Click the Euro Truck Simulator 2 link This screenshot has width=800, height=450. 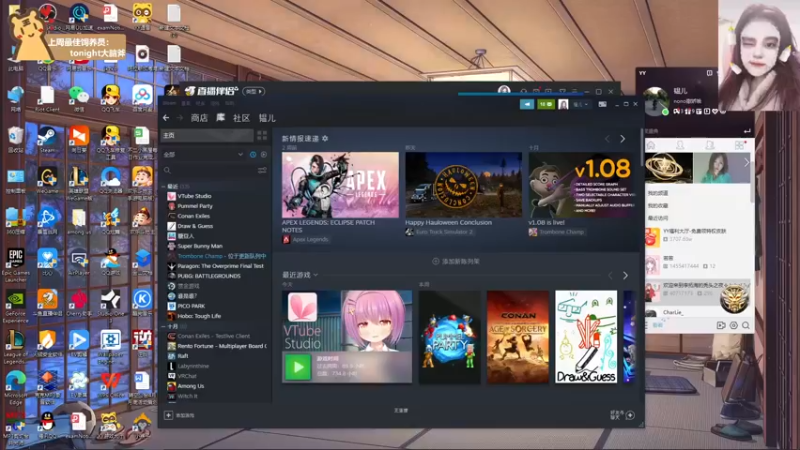(444, 232)
